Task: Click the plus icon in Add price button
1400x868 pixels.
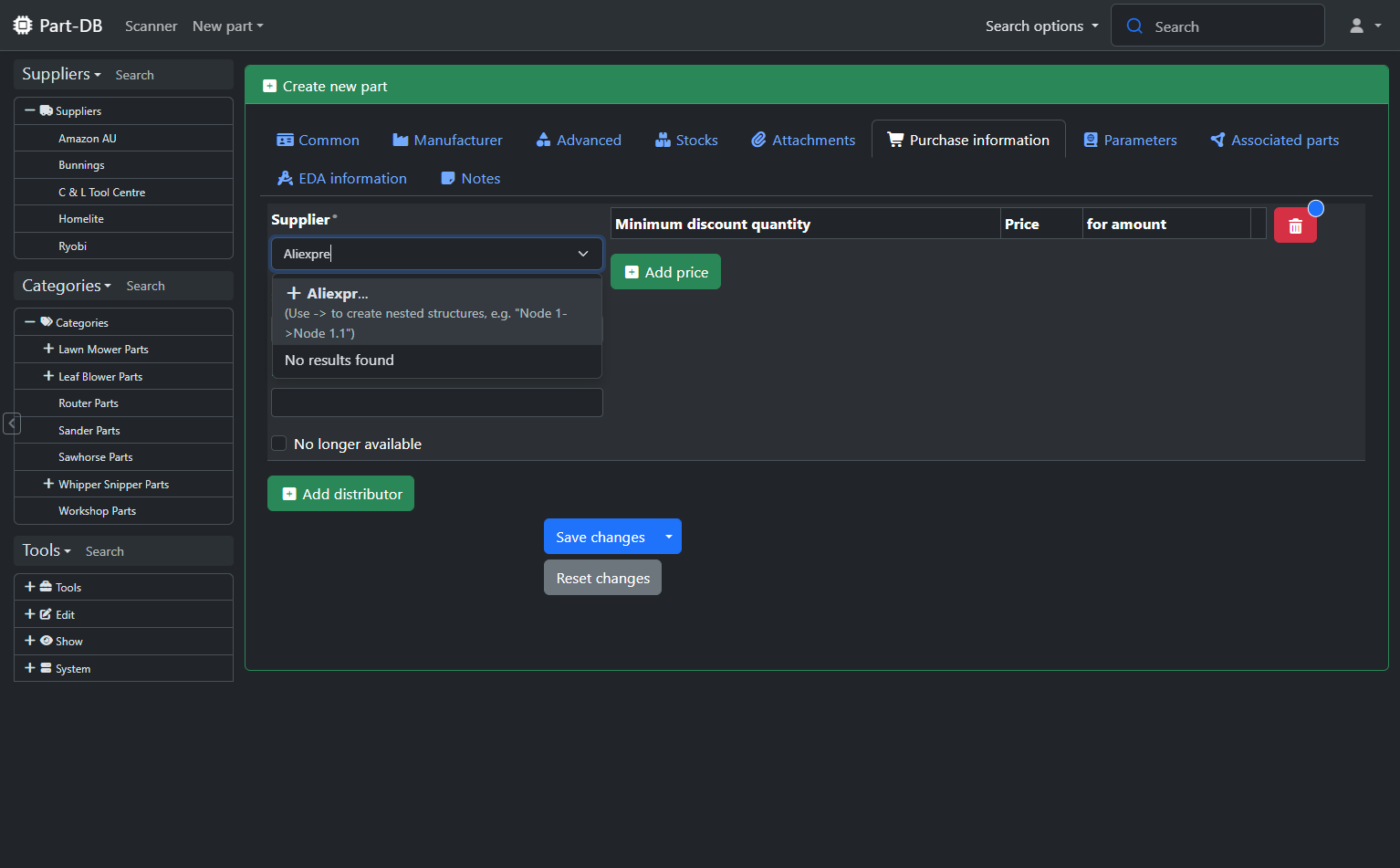Action: [x=632, y=272]
